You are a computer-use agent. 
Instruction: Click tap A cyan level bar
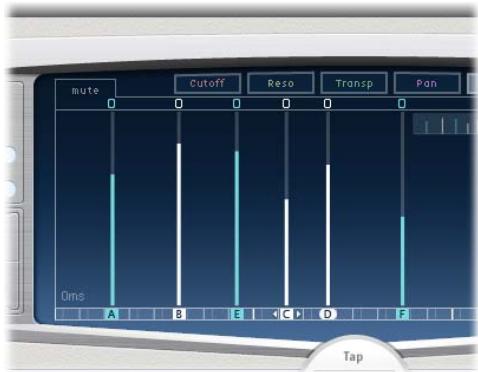[x=112, y=240]
